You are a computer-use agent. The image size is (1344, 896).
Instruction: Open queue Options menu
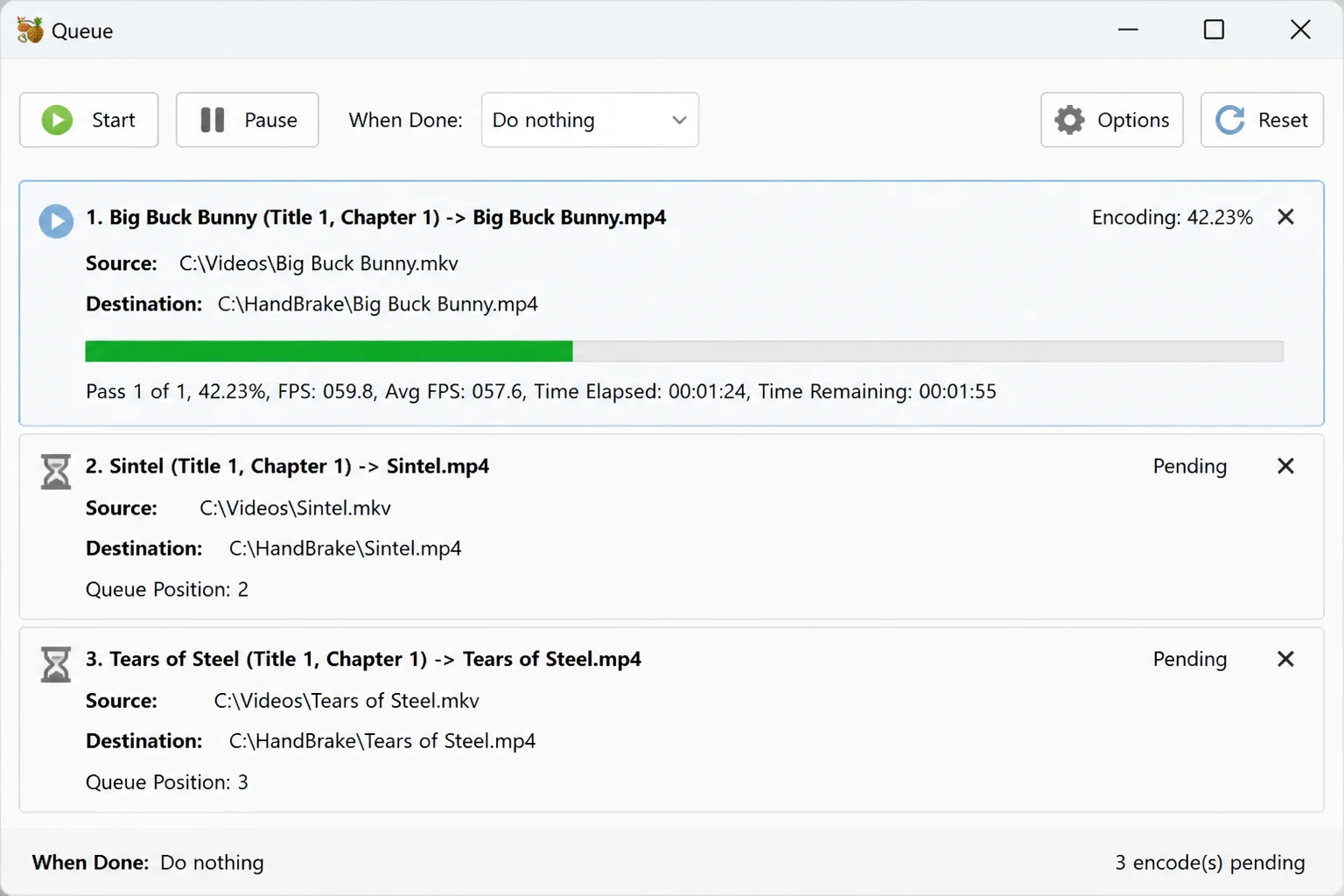coord(1111,120)
